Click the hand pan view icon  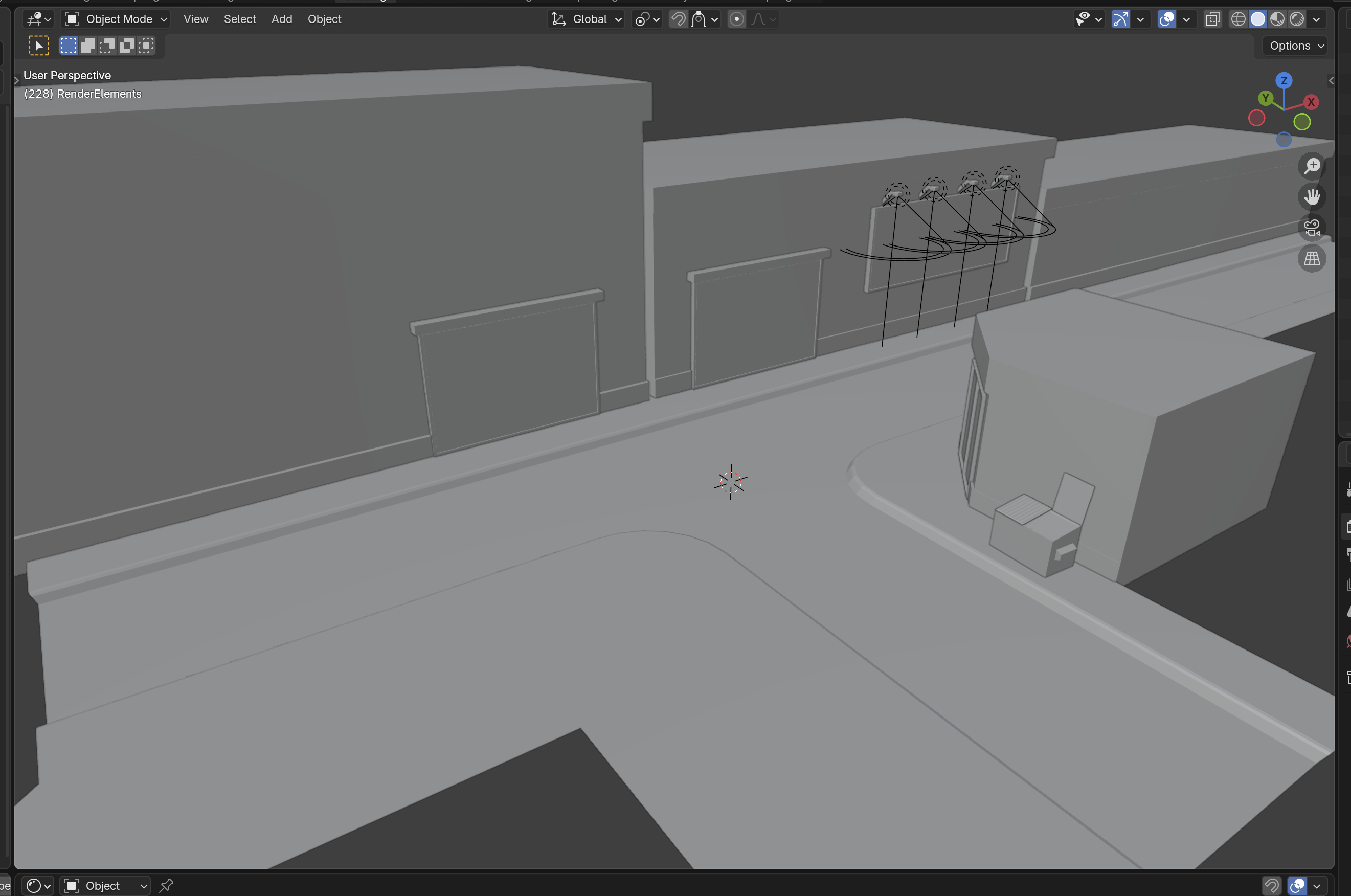coord(1312,197)
